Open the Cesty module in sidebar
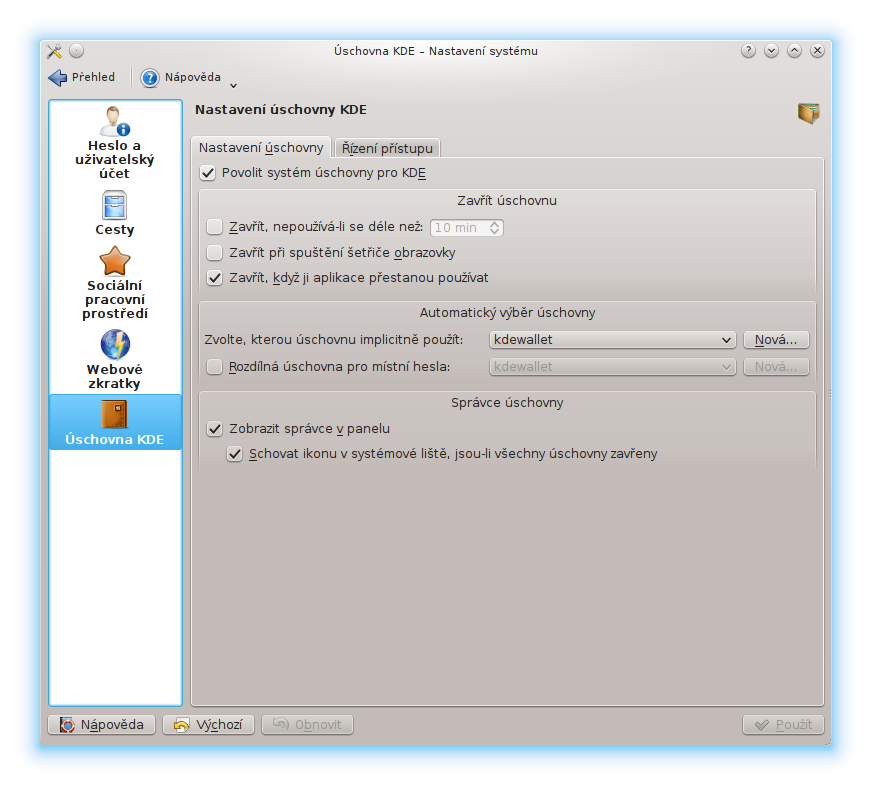 [115, 214]
